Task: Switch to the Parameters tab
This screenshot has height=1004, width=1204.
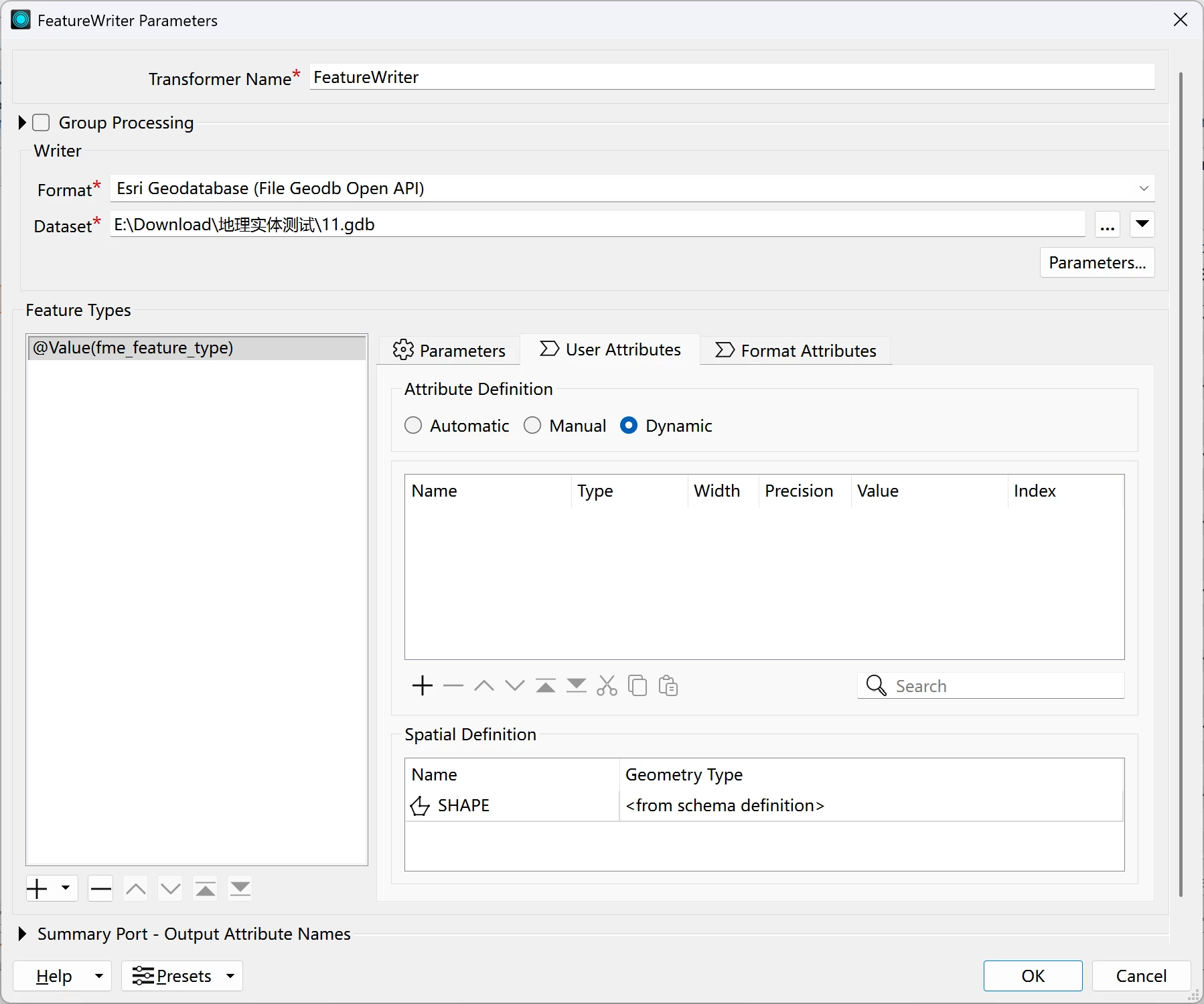Action: (x=449, y=351)
